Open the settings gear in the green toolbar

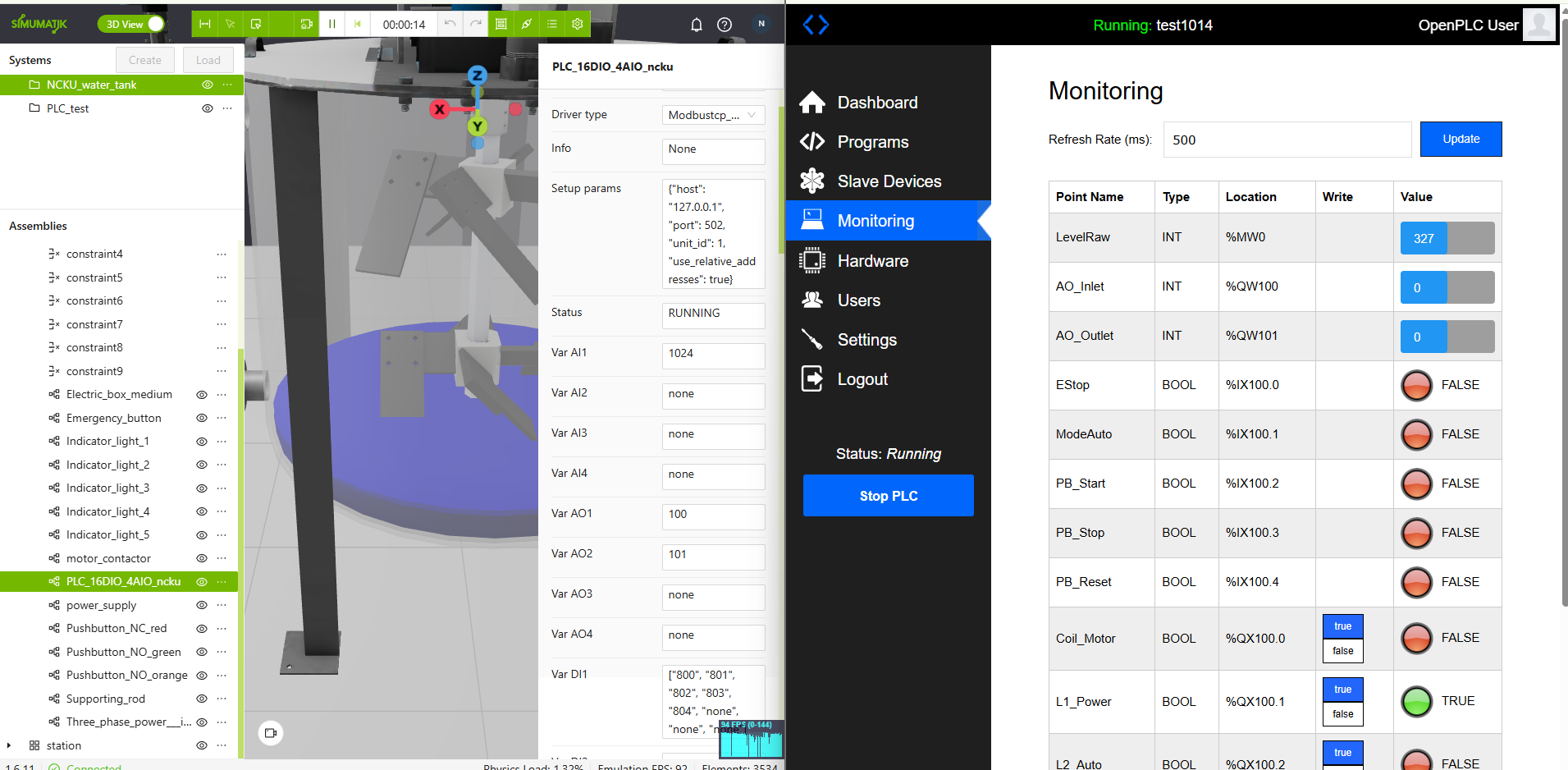pos(578,25)
